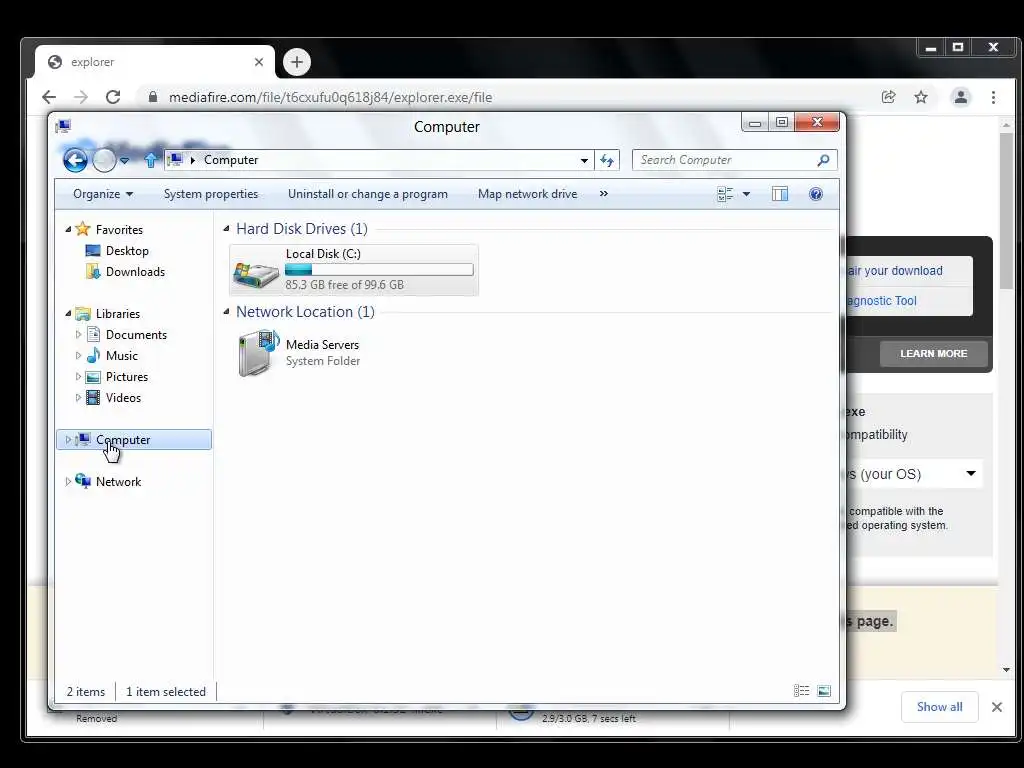Screen dimensions: 1024x768
Task: Expand the Pictures library node
Action: pos(78,377)
